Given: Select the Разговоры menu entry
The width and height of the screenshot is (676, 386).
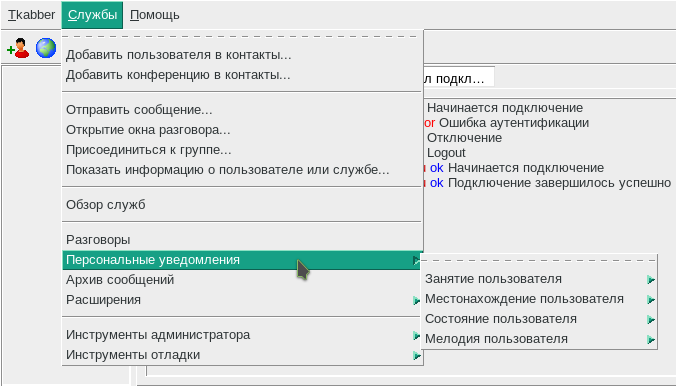Looking at the screenshot, I should tap(242, 239).
